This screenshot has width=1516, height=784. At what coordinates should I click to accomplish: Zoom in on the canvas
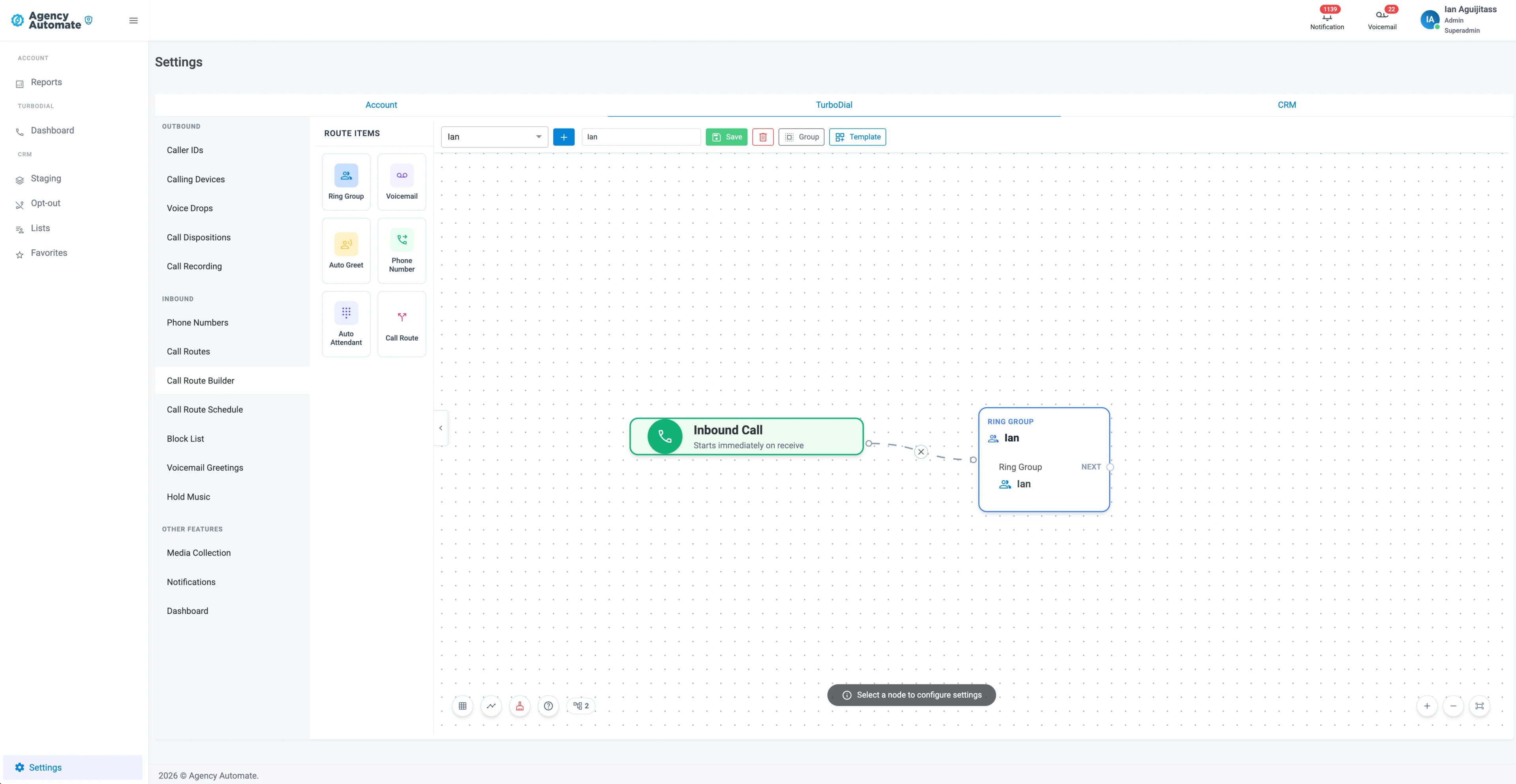point(1427,706)
